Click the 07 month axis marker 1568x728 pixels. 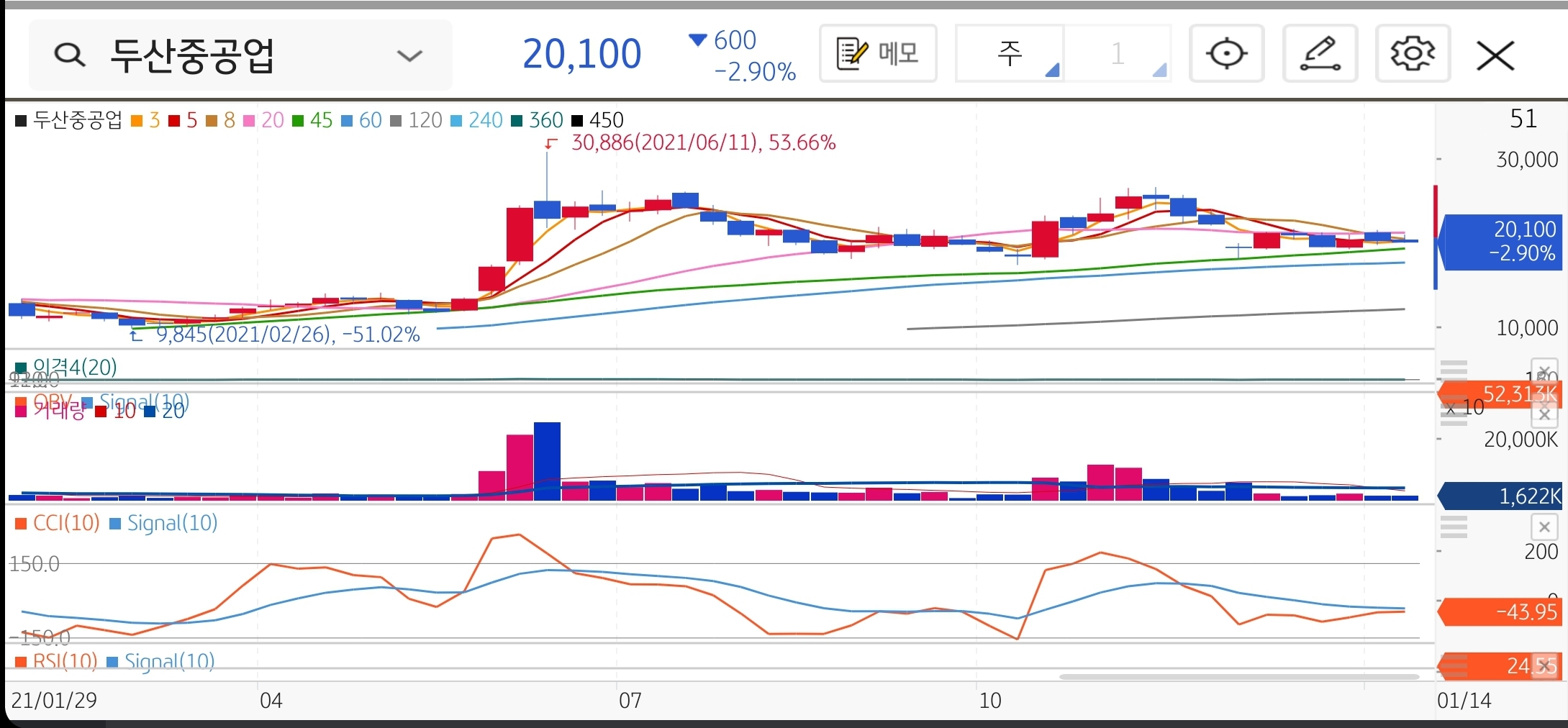pos(630,700)
